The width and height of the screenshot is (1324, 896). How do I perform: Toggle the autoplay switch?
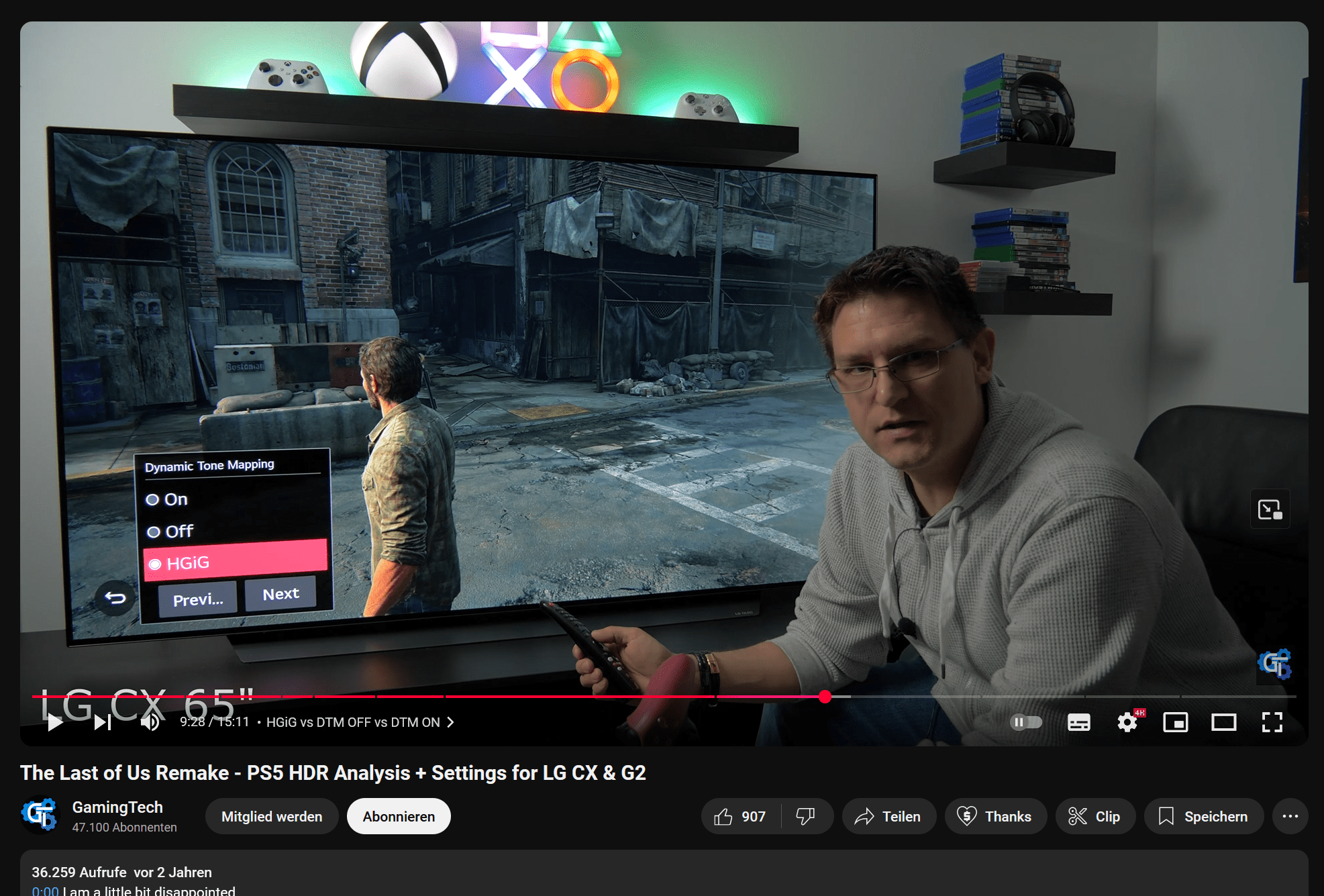coord(1026,722)
